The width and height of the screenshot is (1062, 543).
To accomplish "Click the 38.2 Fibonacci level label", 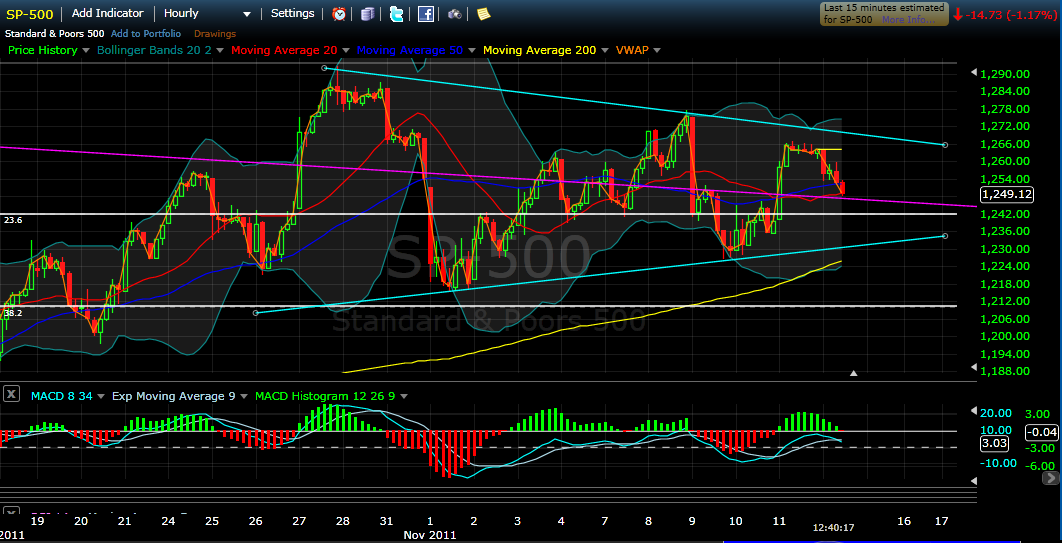I will [x=12, y=313].
